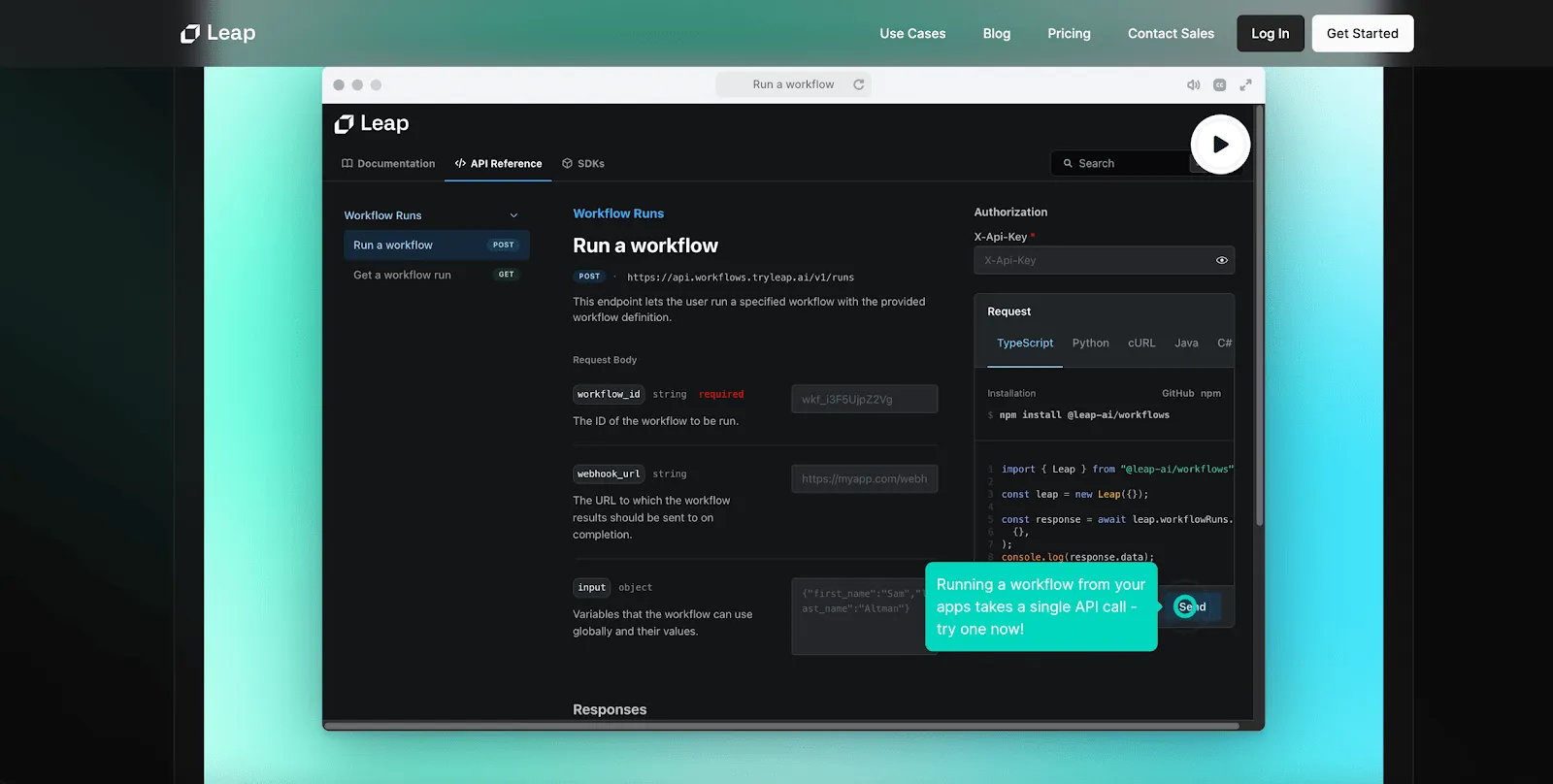Screen dimensions: 1553x784
Task: Toggle the sound speaker icon in the demo bar
Action: 1193,84
